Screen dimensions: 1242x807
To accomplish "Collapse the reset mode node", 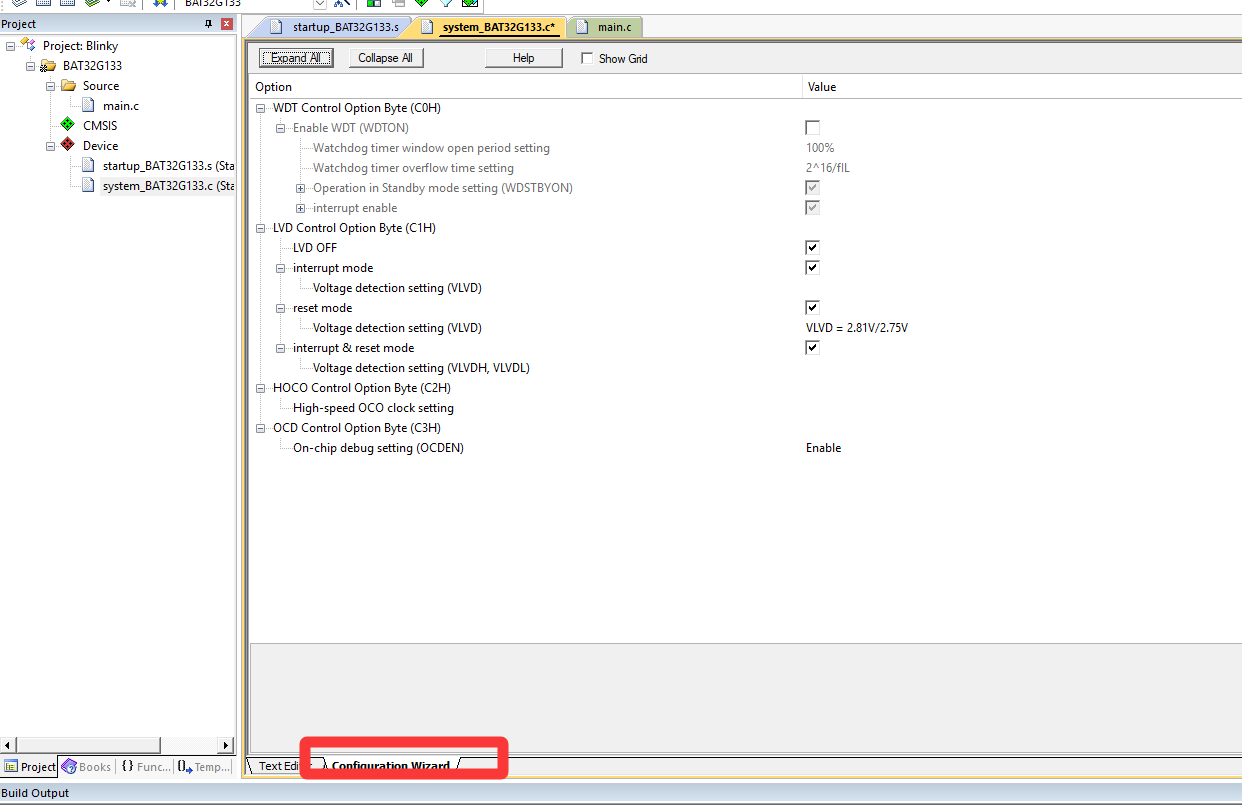I will point(281,308).
